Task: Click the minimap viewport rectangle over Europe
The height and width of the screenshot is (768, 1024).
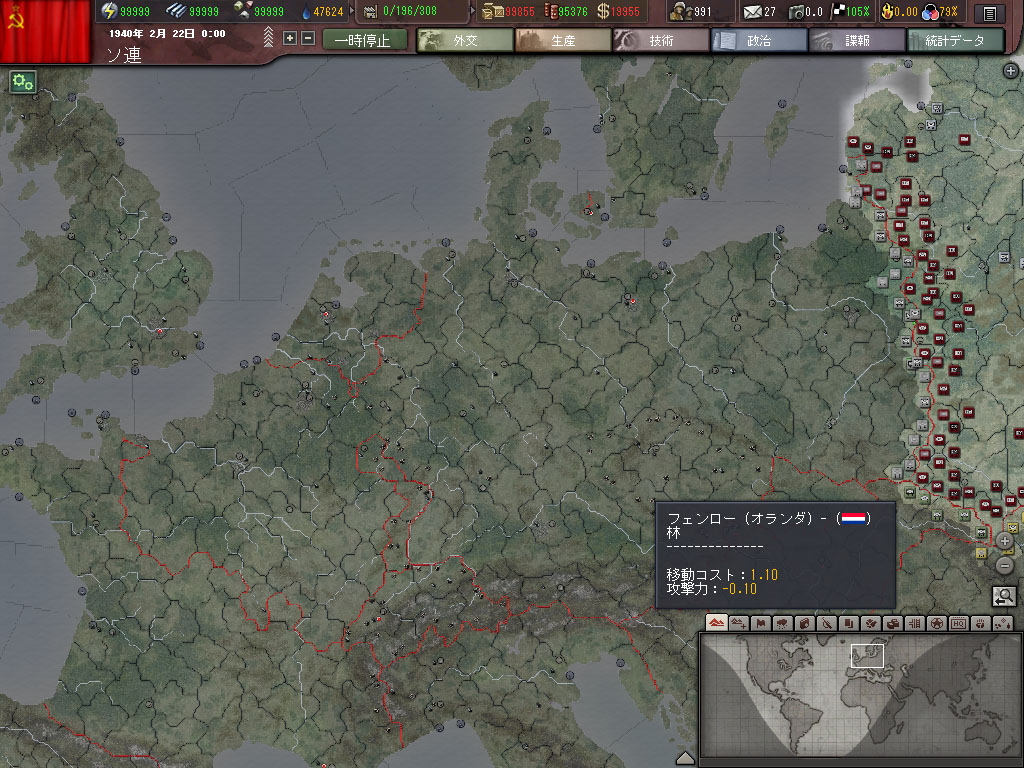Action: coord(867,656)
